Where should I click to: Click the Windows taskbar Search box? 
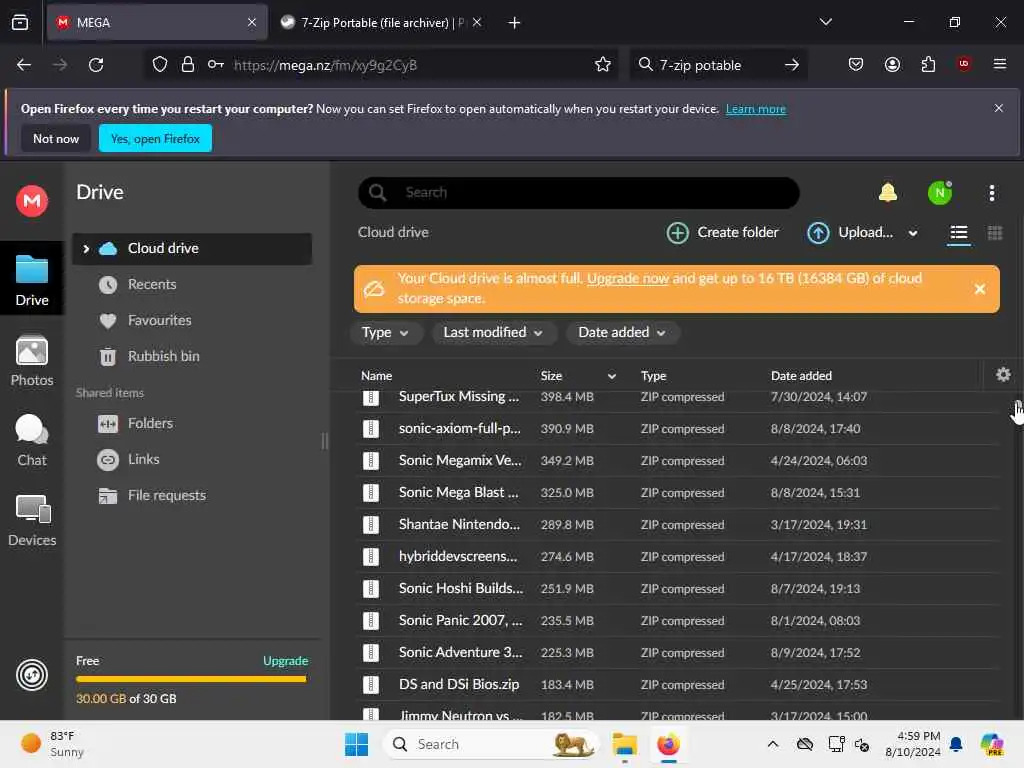(x=490, y=744)
